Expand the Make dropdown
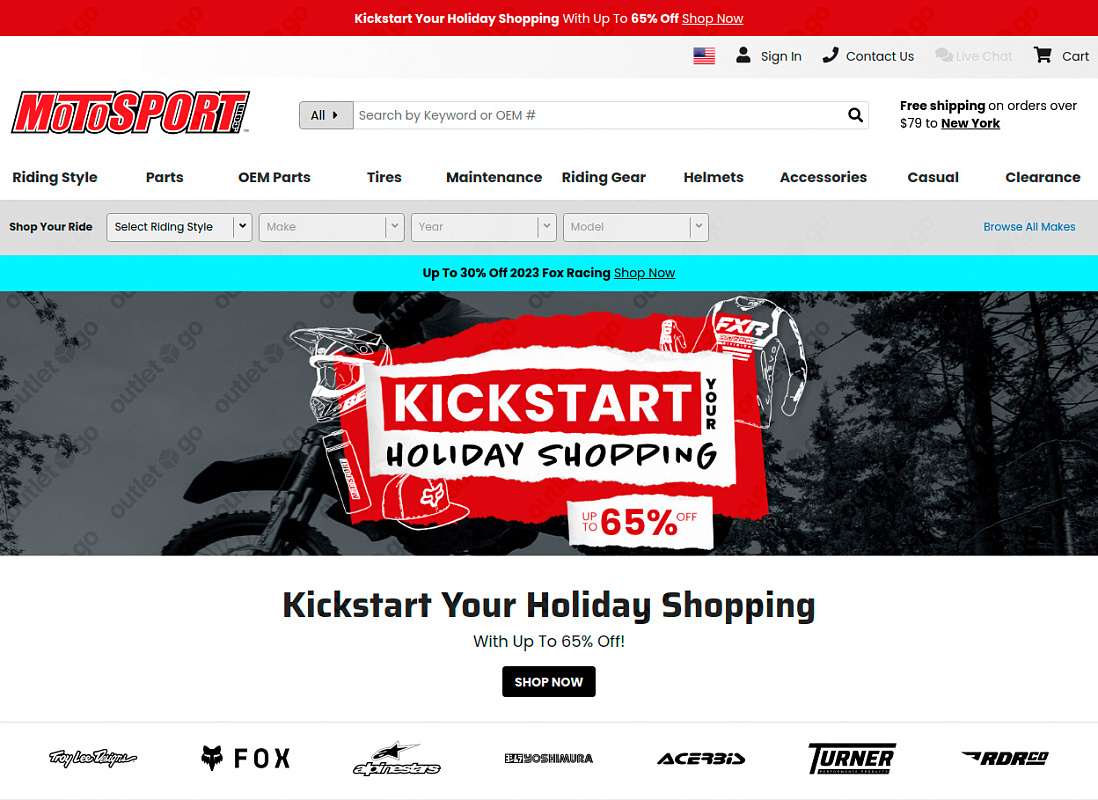 click(x=331, y=227)
